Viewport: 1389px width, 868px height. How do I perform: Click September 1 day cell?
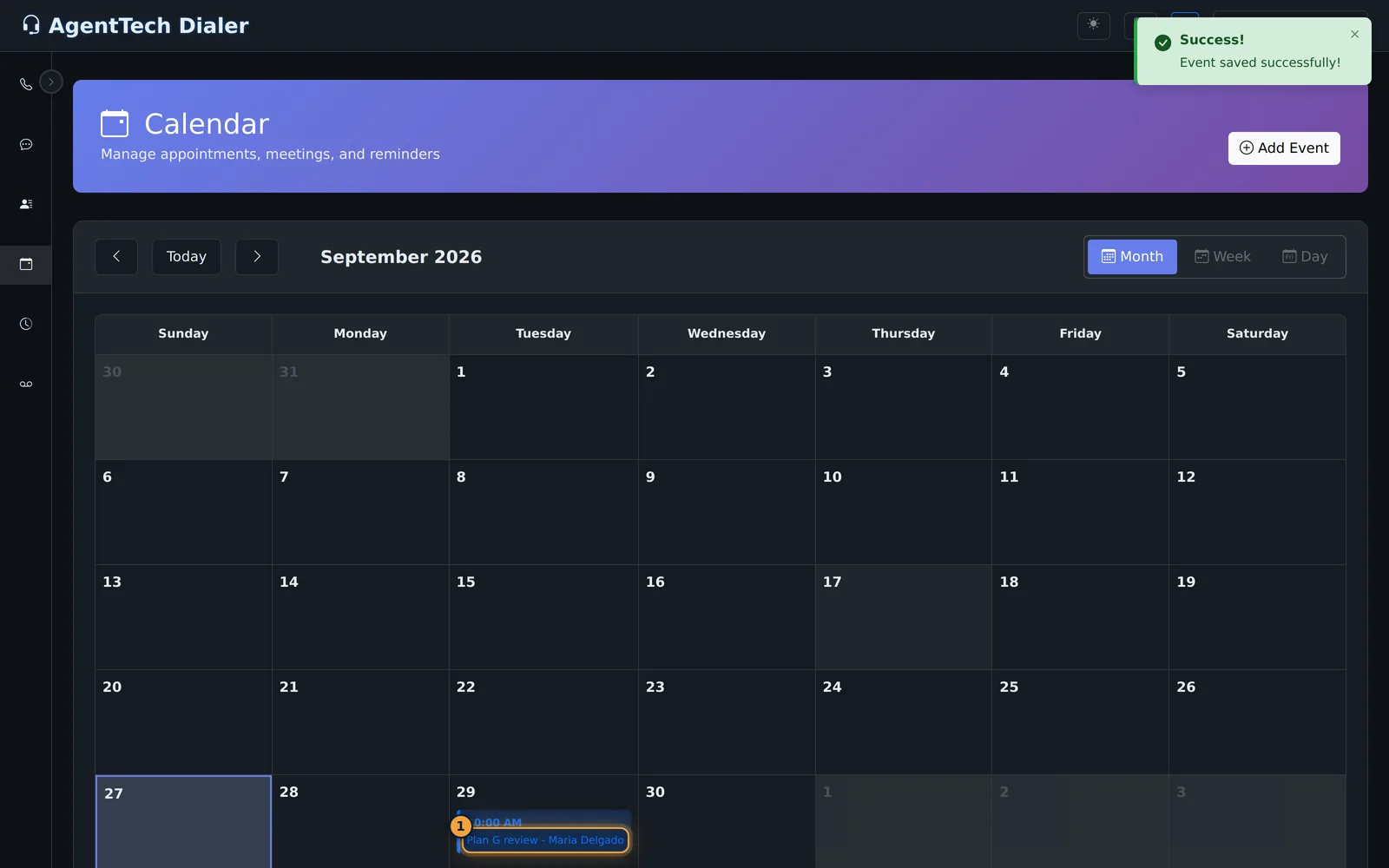click(543, 407)
